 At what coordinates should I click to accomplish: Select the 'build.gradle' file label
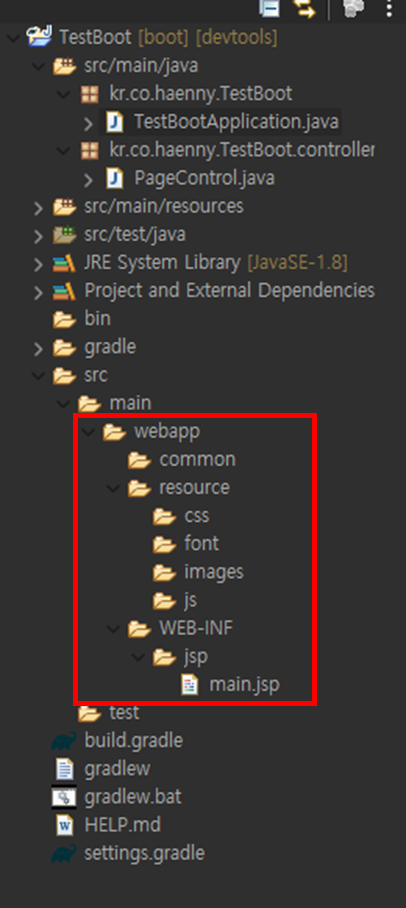(x=133, y=741)
